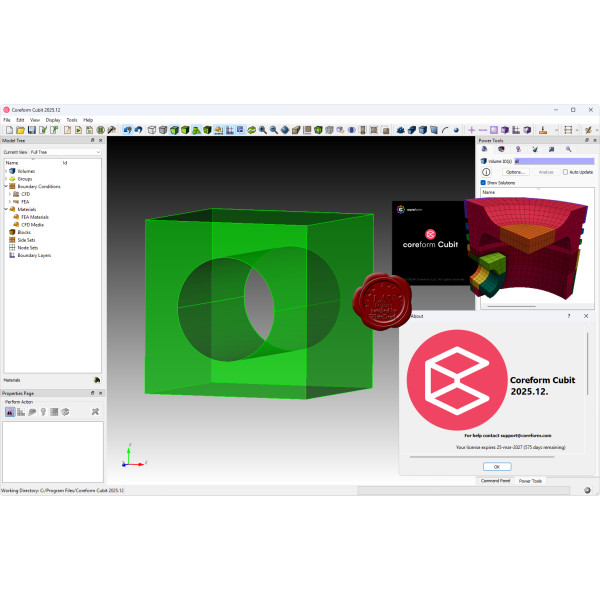
Task: Click the About dialog help question mark
Action: pyautogui.click(x=569, y=316)
